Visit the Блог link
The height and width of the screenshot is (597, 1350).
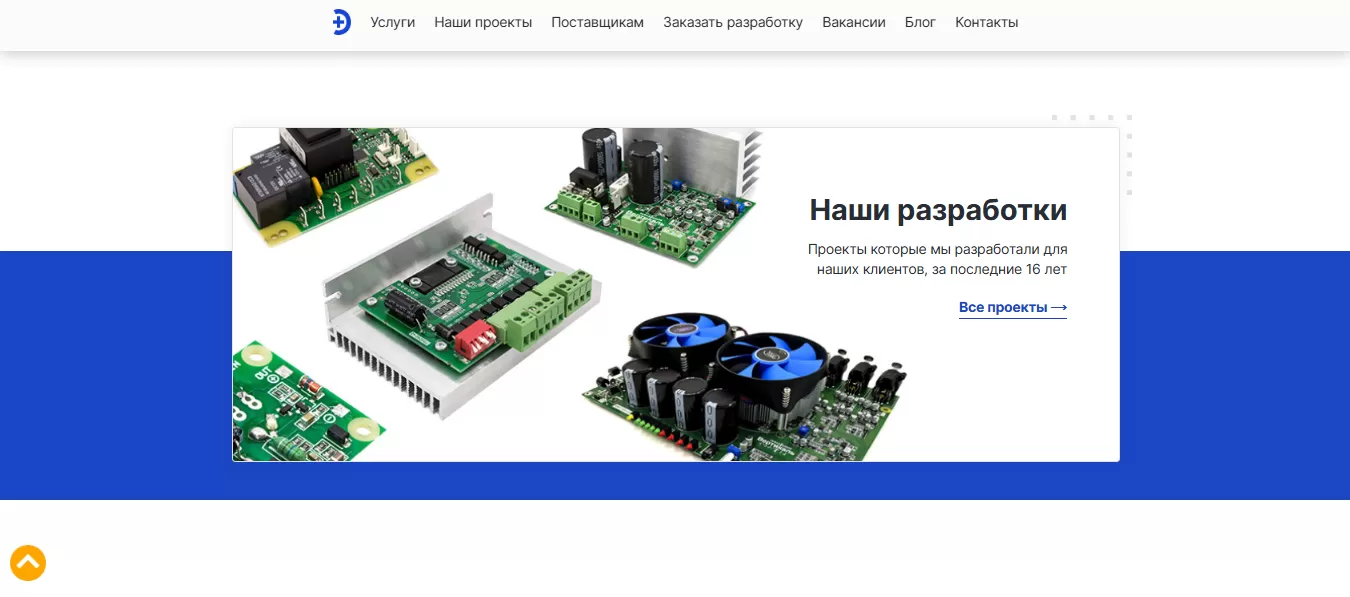921,22
